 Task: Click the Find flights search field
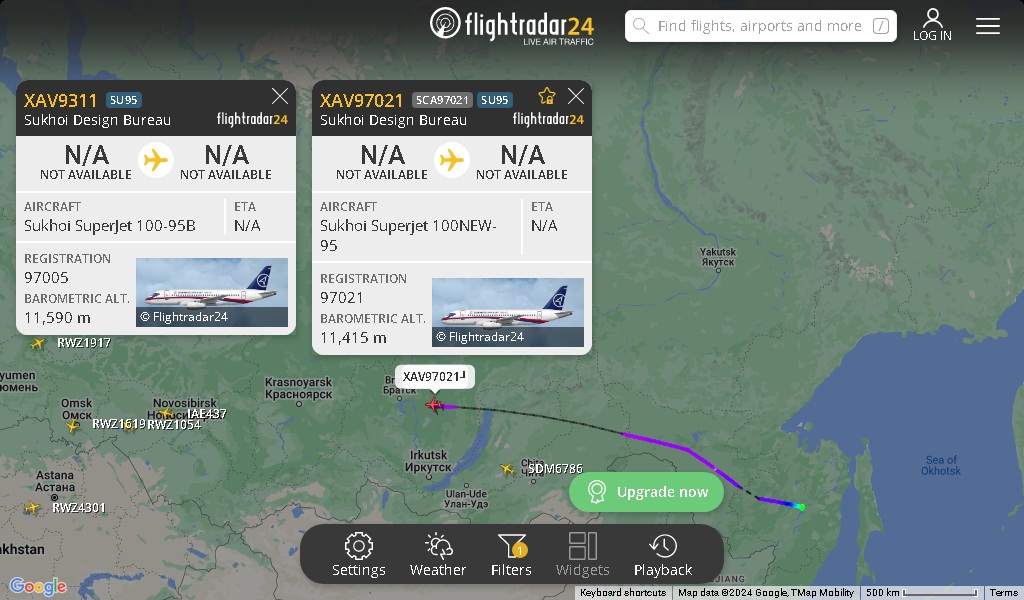click(760, 26)
